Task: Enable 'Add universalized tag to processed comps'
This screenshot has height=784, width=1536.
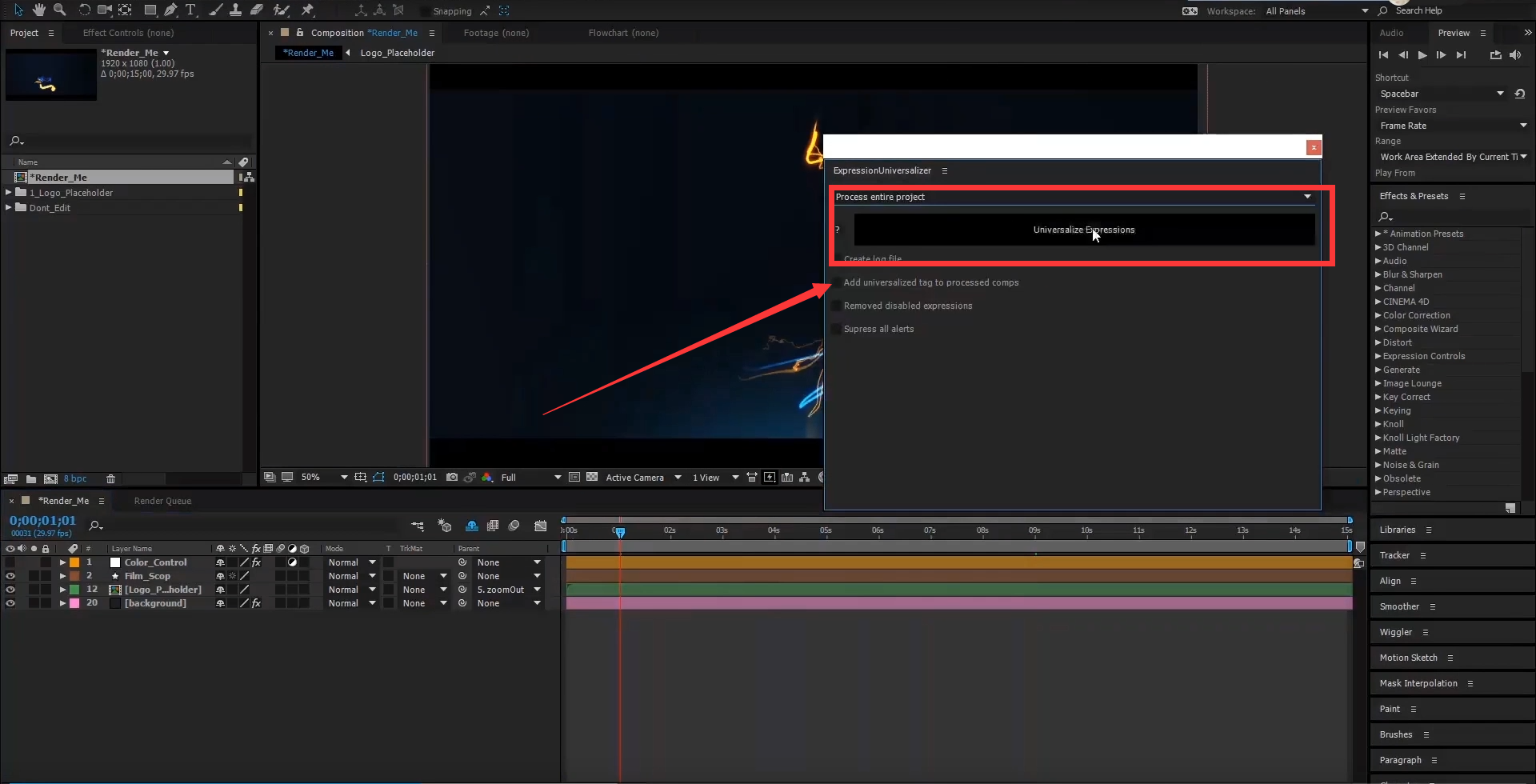Action: tap(837, 282)
